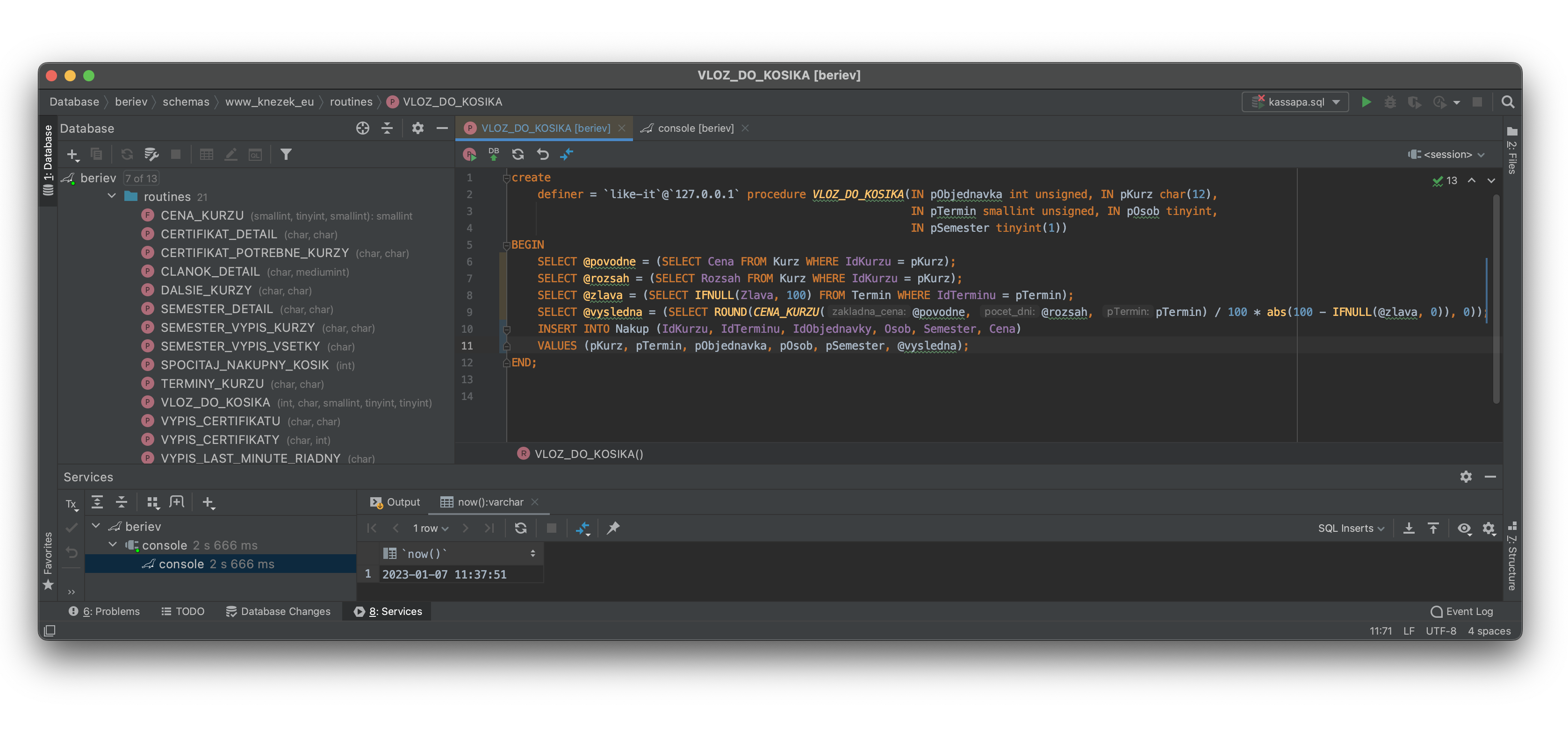Open Services panel settings gear
The image size is (1568, 729).
click(x=1466, y=477)
